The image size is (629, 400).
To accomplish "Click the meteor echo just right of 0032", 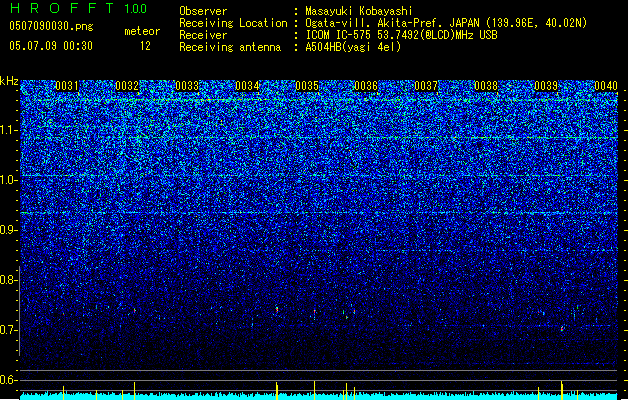I will coord(135,310).
